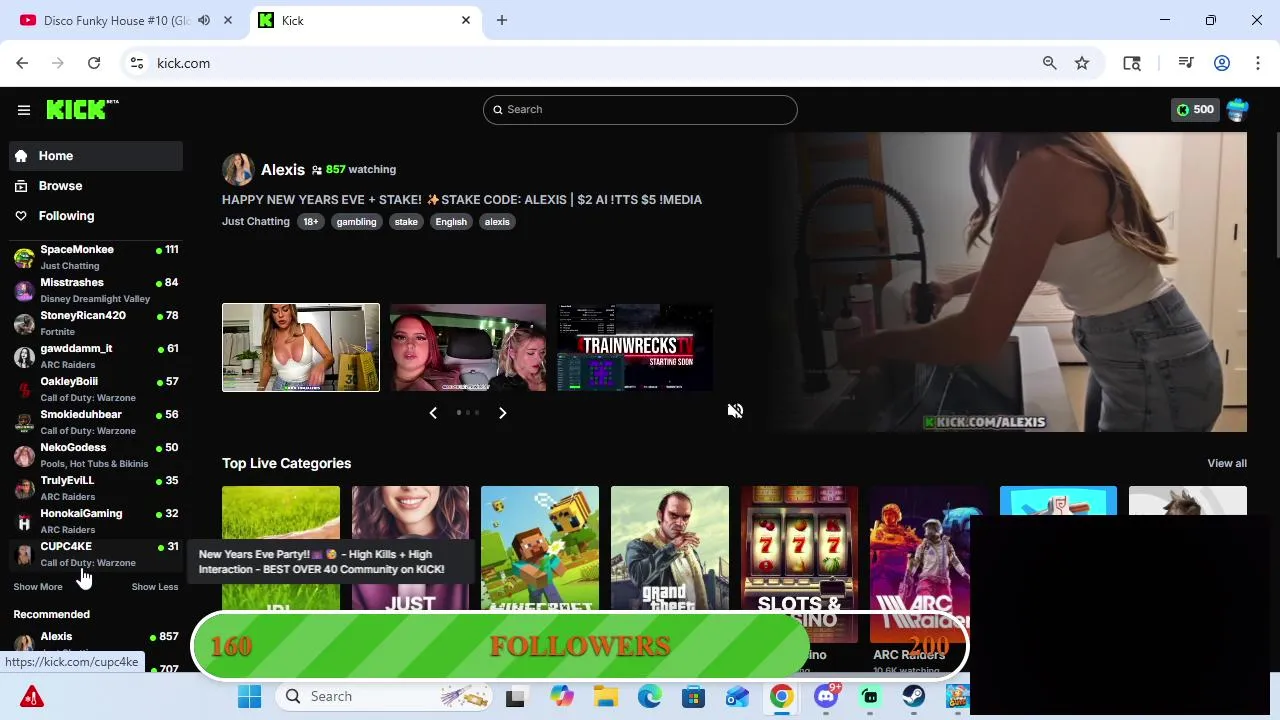
Task: Open a new browser tab
Action: (502, 20)
